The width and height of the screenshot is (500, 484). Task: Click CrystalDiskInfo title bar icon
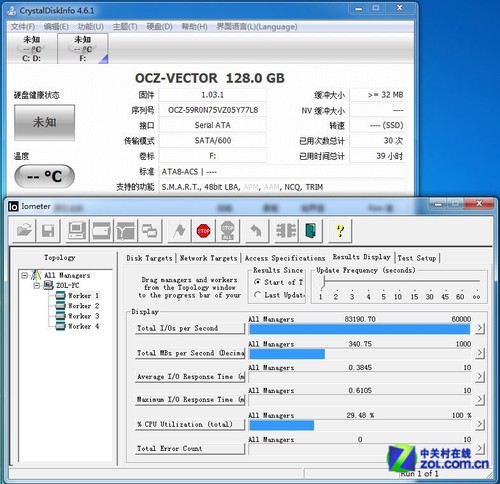(12, 10)
